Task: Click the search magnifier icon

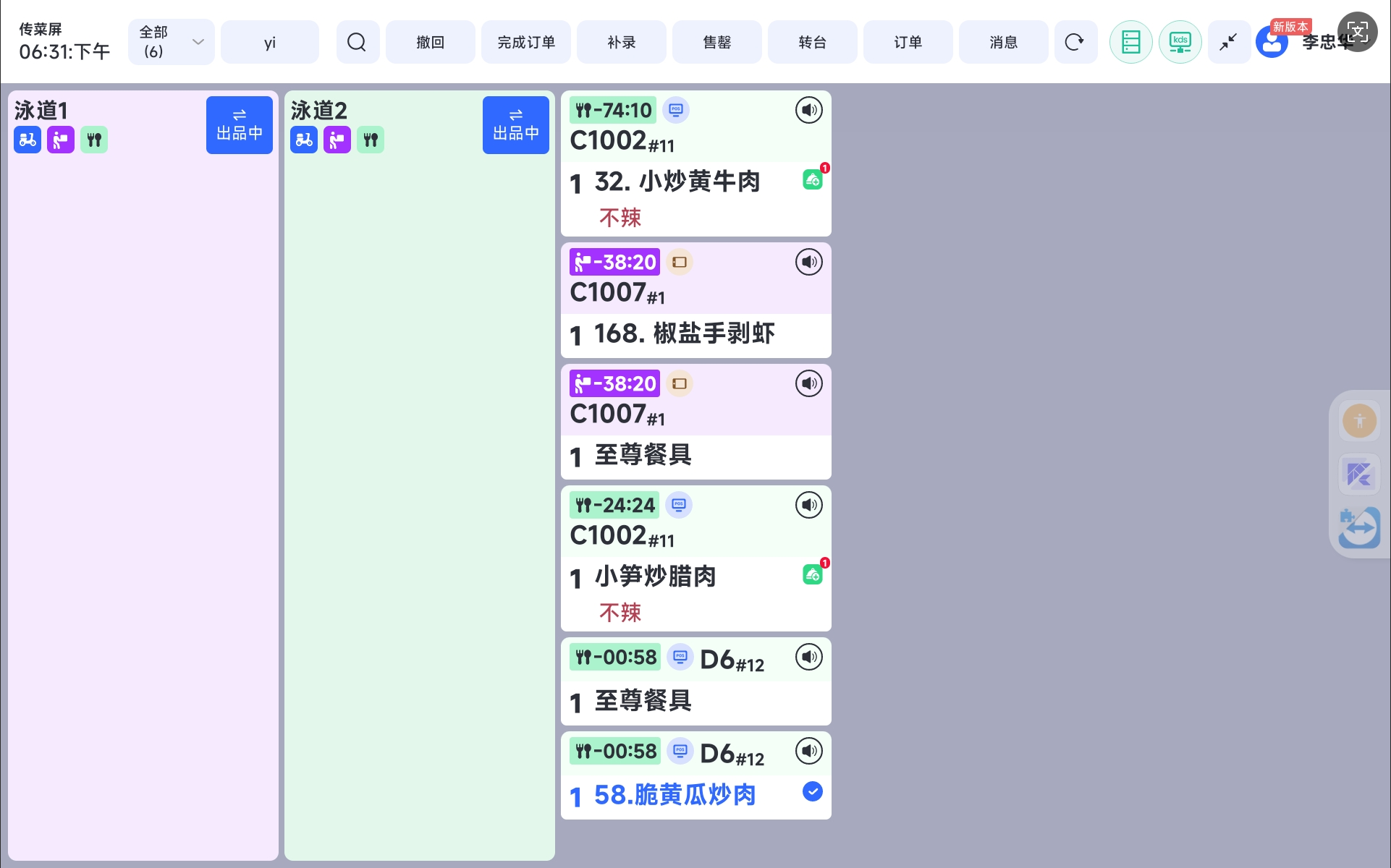Action: point(357,42)
